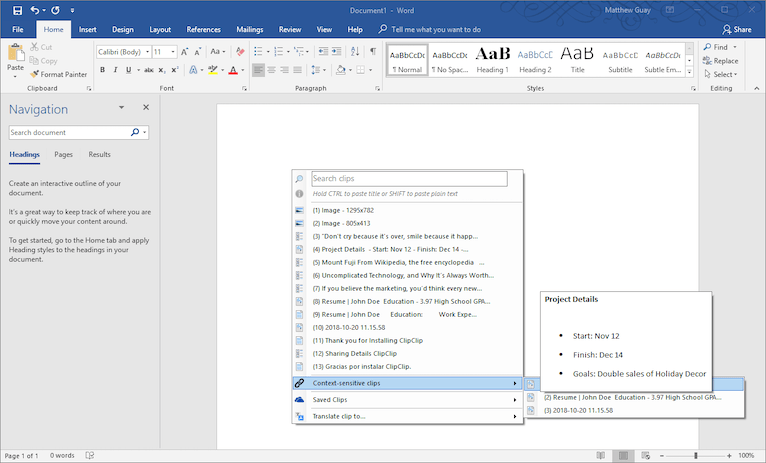
Task: Toggle Underline formatting button
Action: pyautogui.click(x=129, y=70)
